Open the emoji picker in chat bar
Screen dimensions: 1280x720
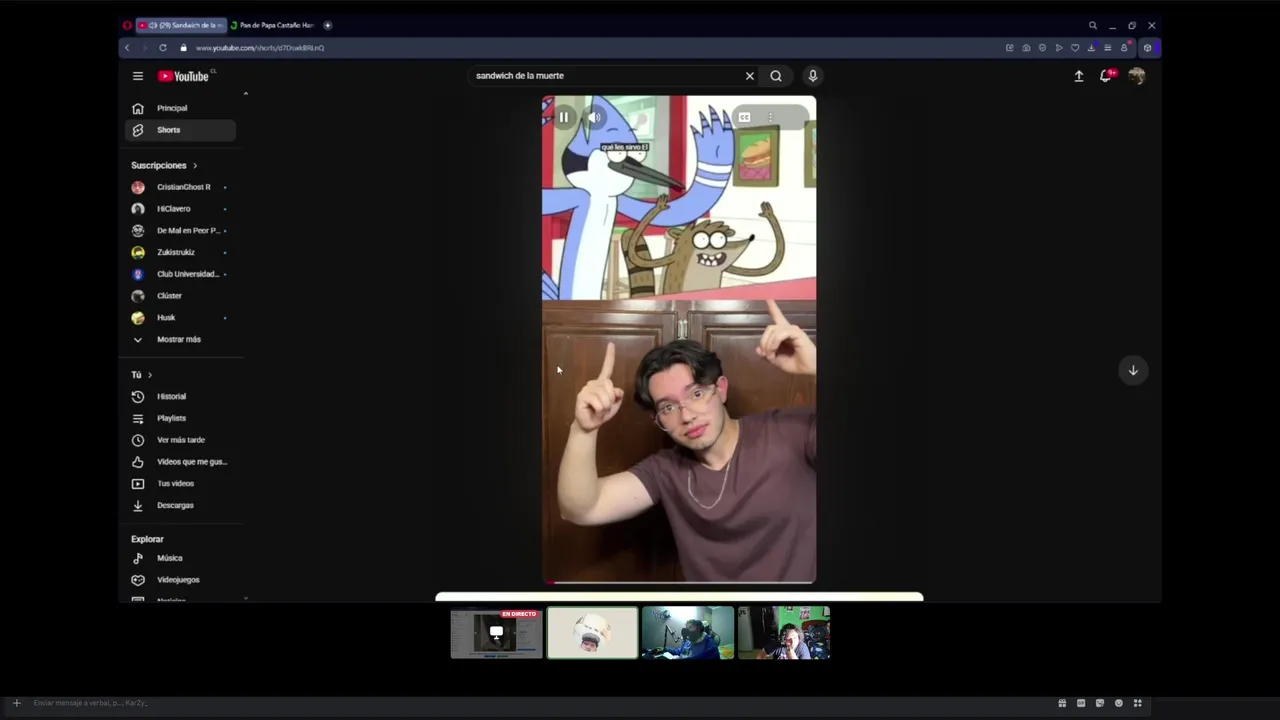pyautogui.click(x=1118, y=703)
